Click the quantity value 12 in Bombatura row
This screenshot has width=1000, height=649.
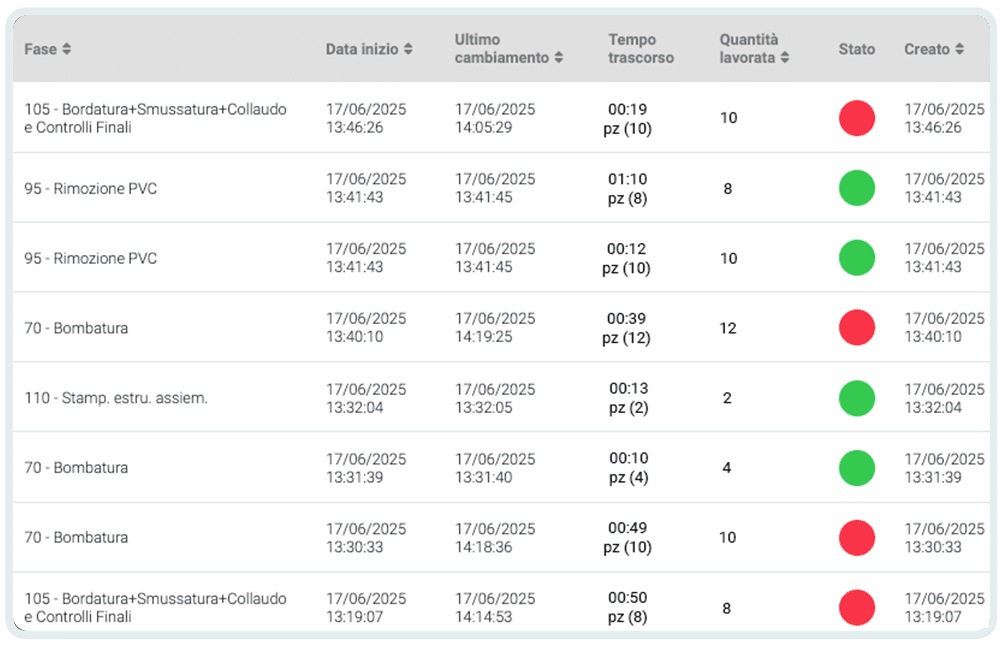[x=727, y=328]
